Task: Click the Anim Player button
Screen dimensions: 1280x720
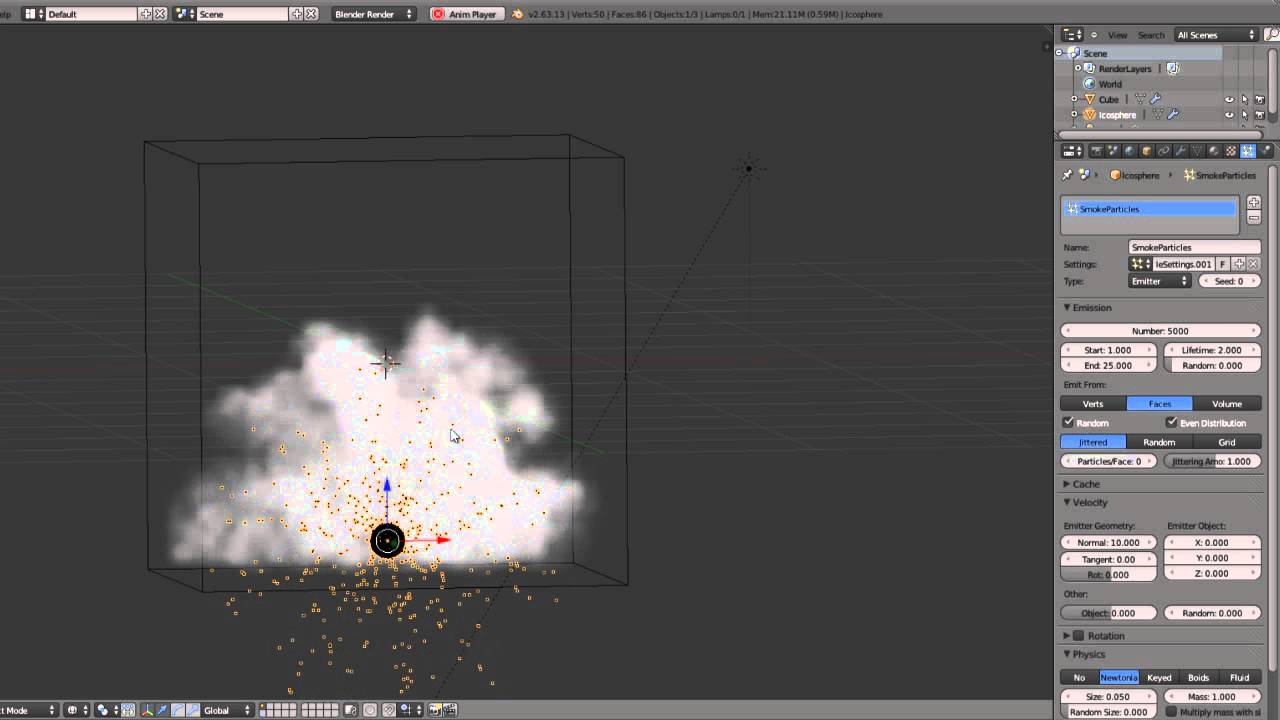Action: pos(465,14)
